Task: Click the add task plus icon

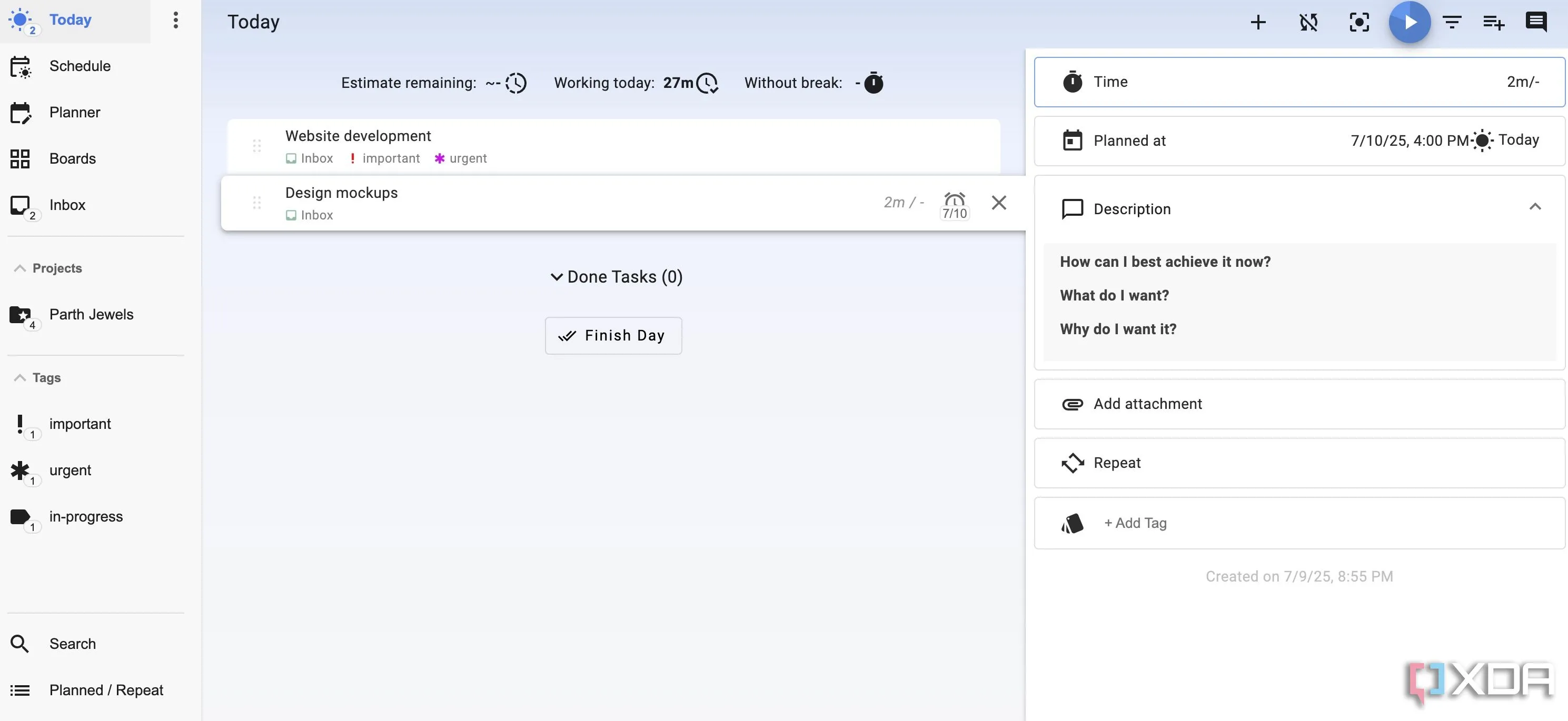Action: point(1257,23)
